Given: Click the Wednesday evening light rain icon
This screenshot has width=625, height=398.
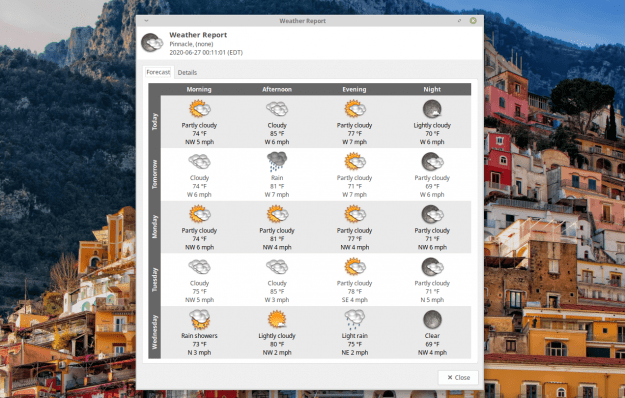Looking at the screenshot, I should (355, 319).
